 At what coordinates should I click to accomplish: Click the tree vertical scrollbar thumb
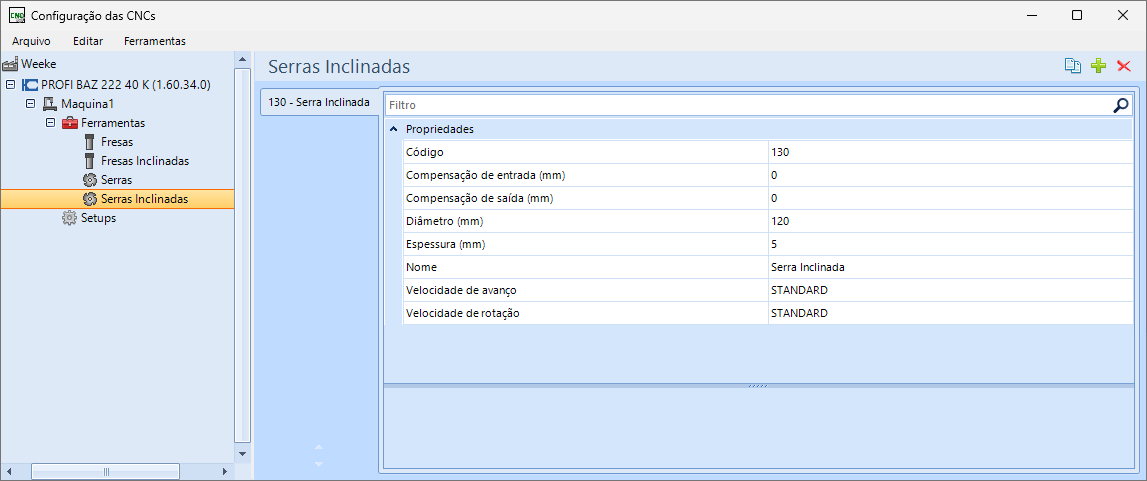(x=242, y=255)
